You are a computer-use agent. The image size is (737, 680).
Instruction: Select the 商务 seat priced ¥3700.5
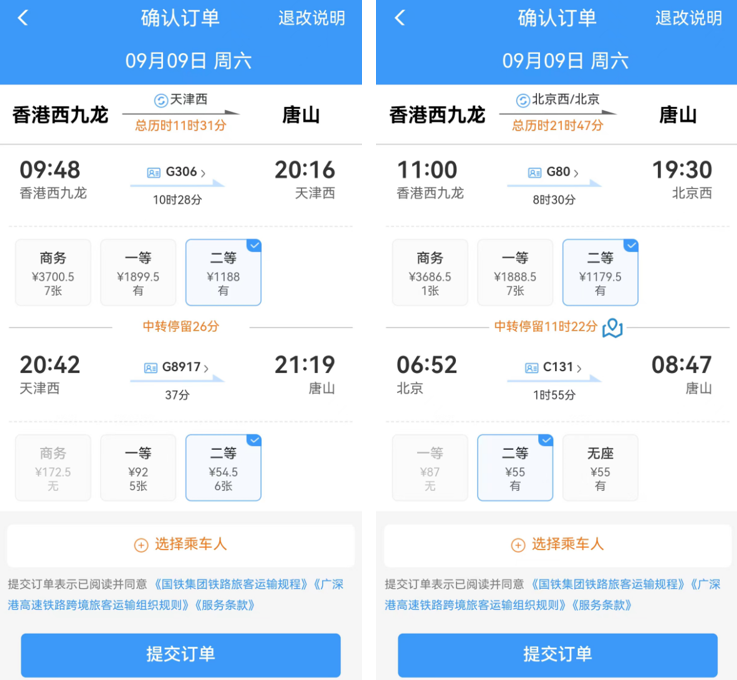coord(53,272)
